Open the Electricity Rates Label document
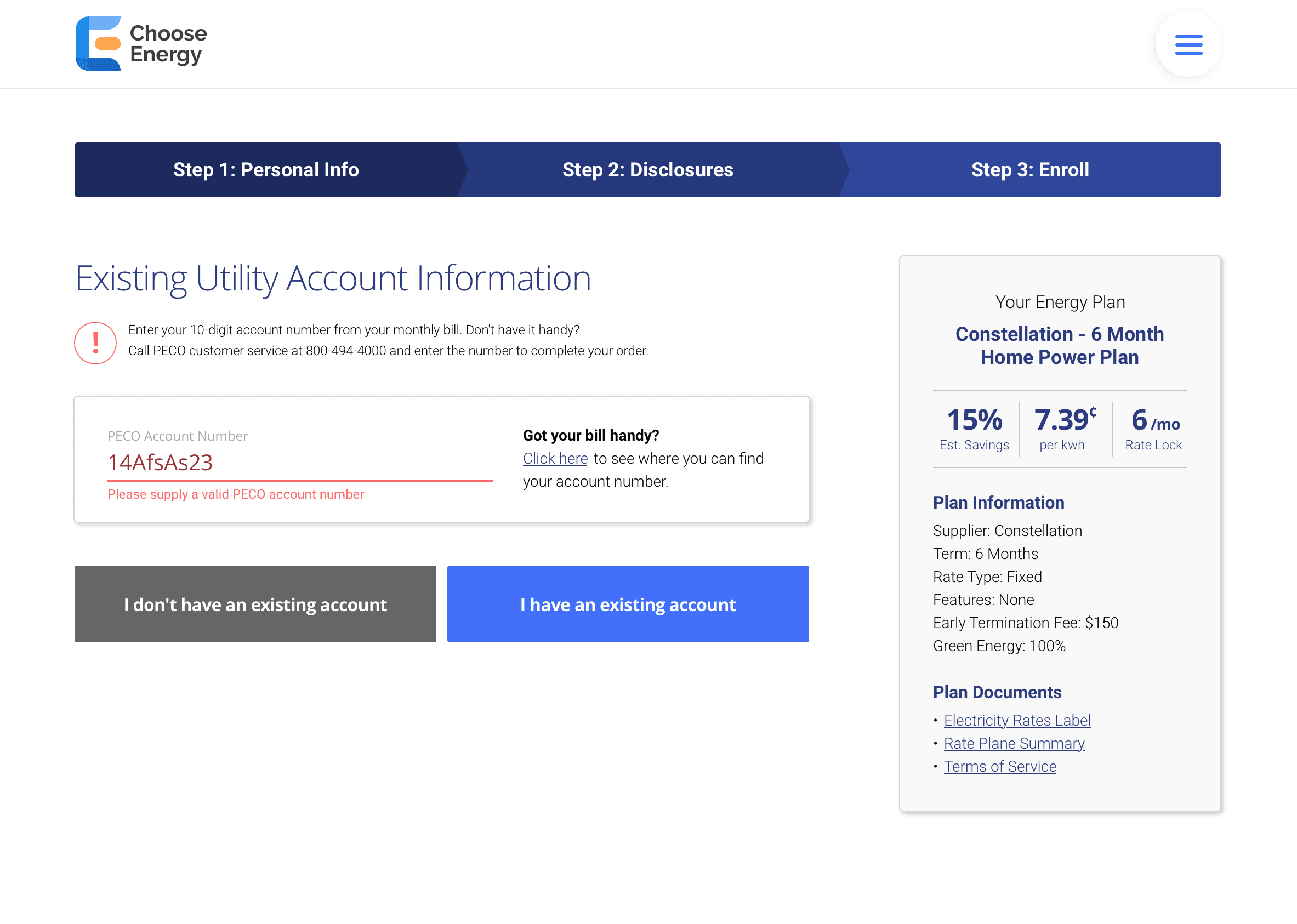1297x924 pixels. tap(1017, 720)
